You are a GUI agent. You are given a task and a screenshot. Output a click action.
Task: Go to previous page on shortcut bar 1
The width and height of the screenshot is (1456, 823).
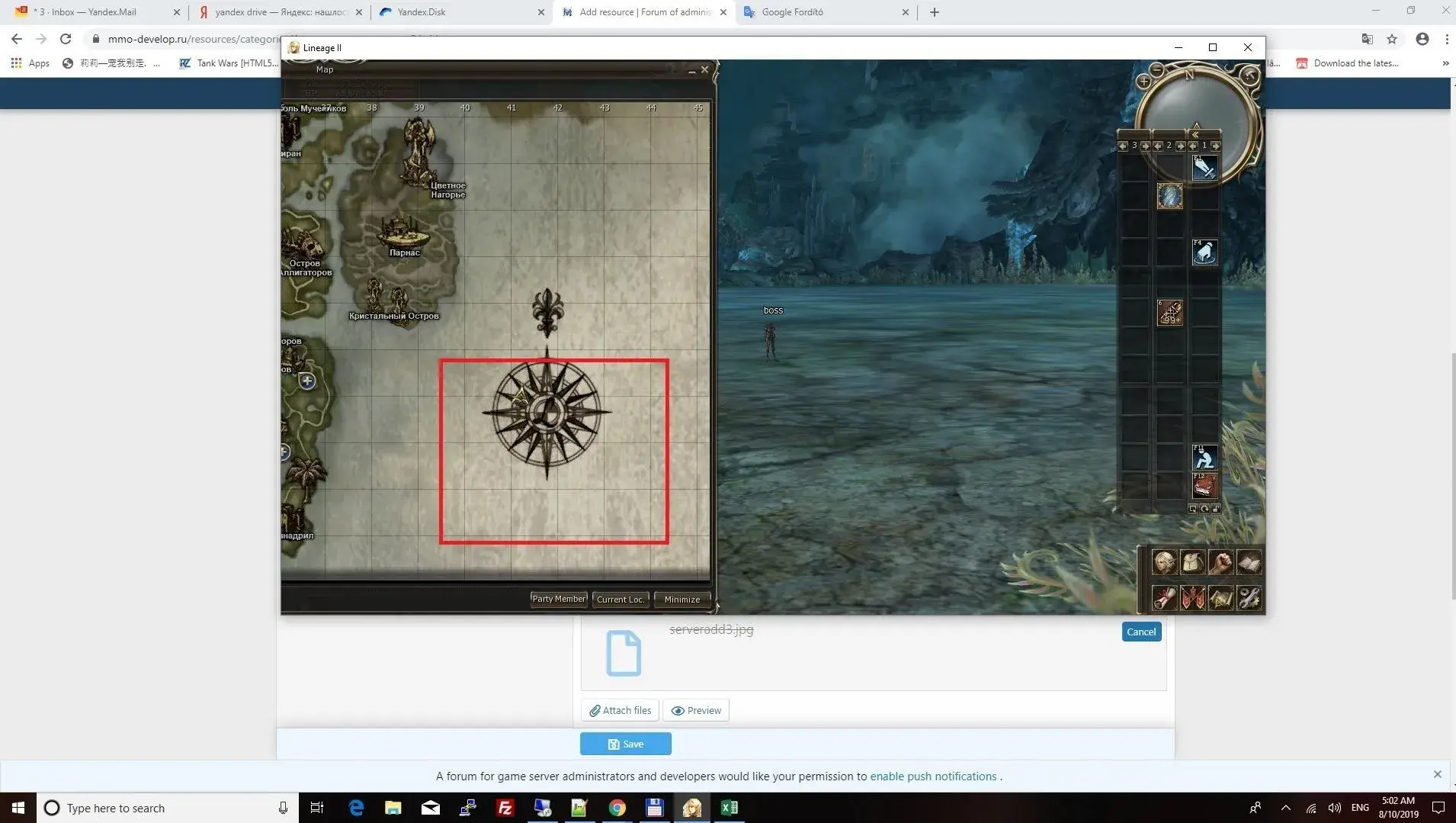point(1193,146)
